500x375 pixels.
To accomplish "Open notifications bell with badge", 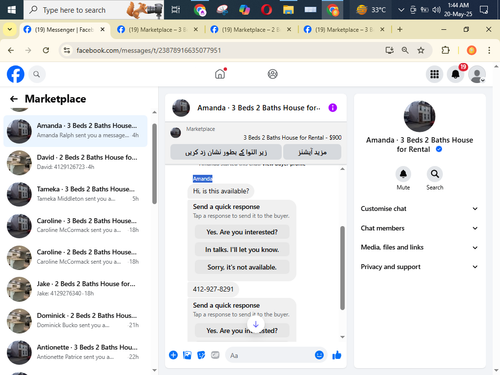I will [x=456, y=74].
